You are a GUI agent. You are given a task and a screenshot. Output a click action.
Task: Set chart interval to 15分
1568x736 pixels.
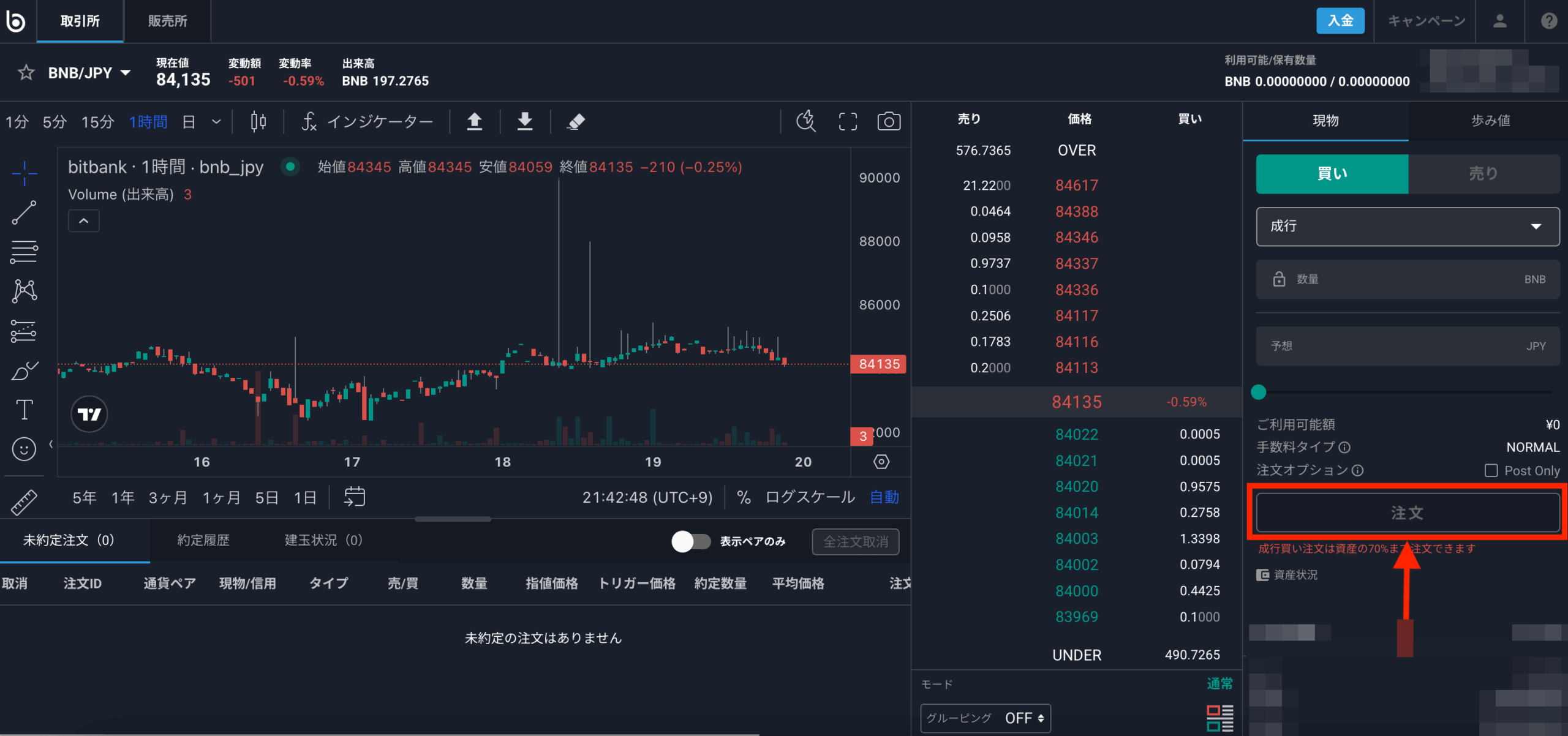pyautogui.click(x=98, y=122)
